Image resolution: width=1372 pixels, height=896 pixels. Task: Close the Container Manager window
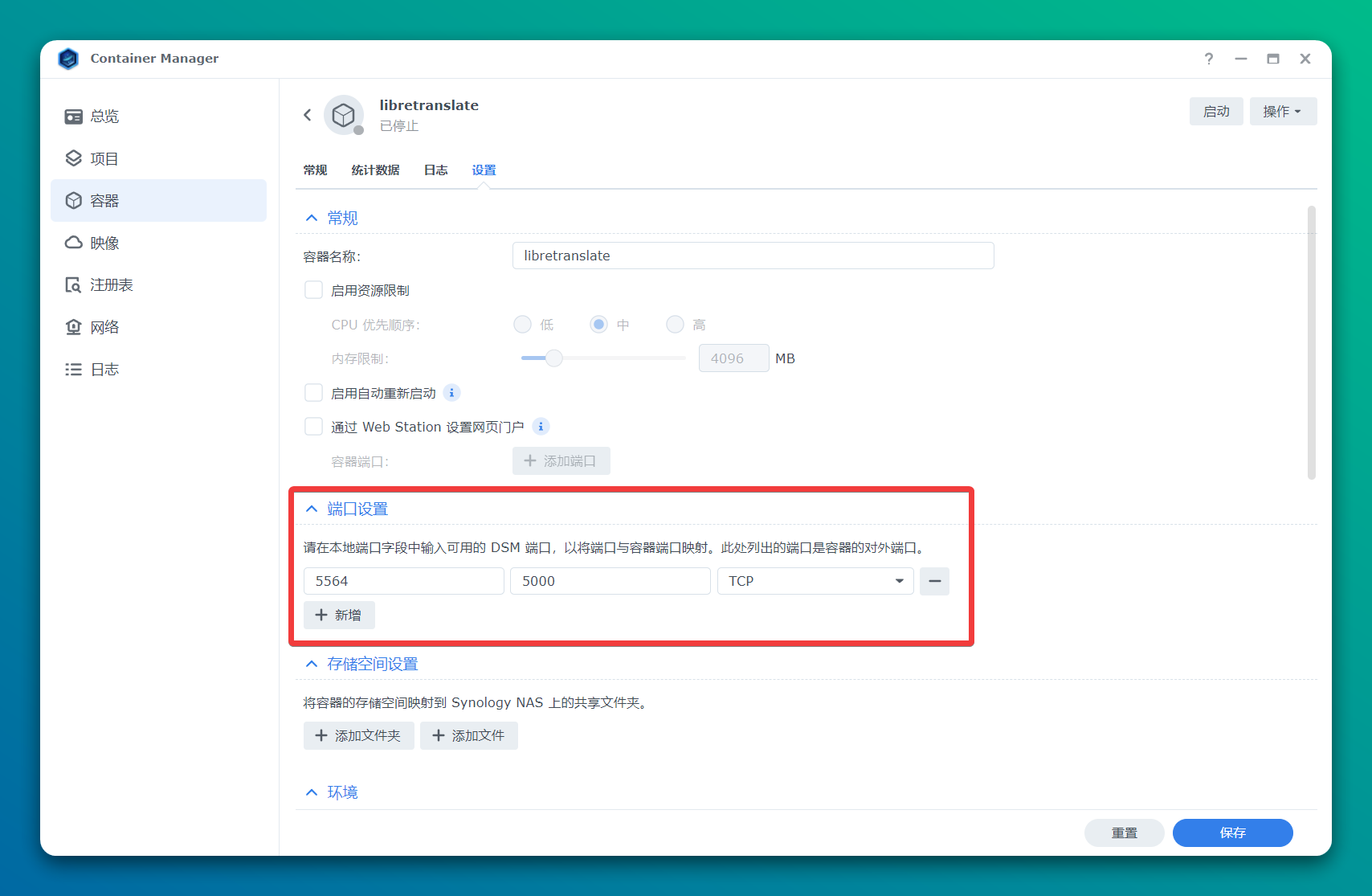click(1305, 59)
